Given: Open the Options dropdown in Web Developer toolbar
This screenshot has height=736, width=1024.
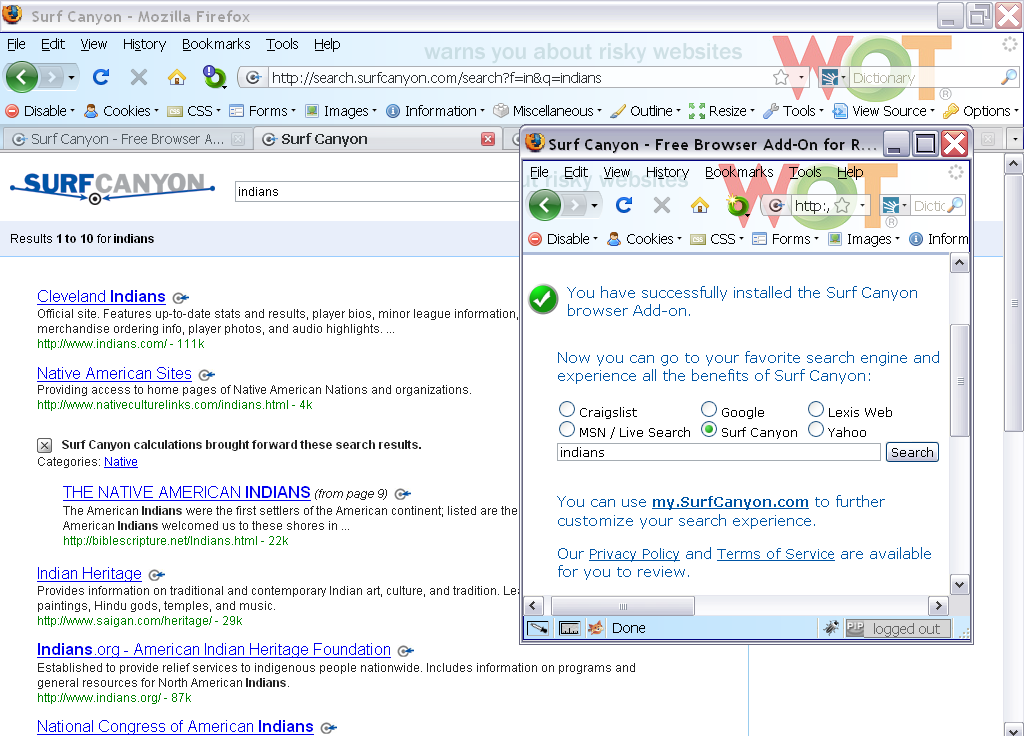Looking at the screenshot, I should (x=981, y=111).
